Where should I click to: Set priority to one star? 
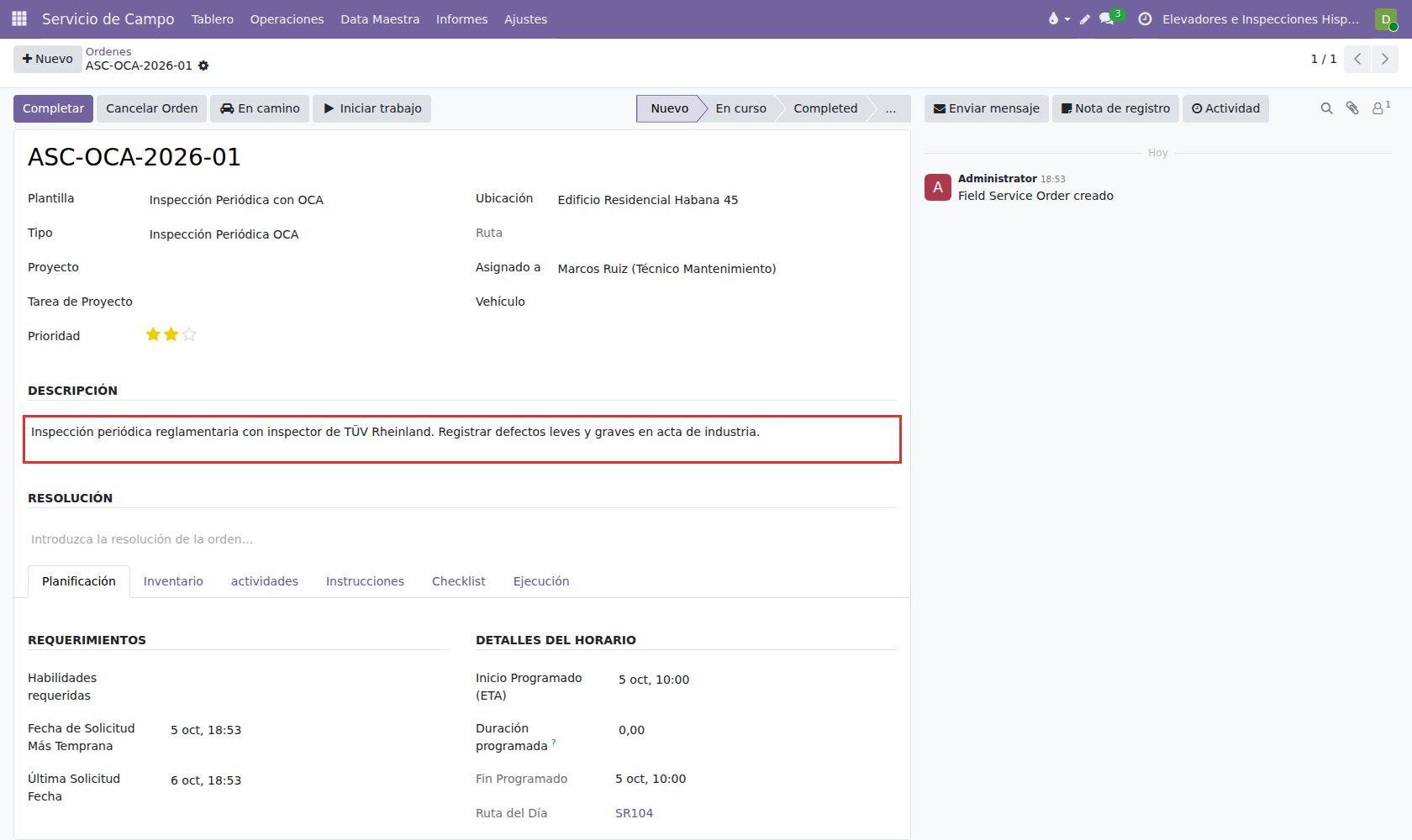(153, 334)
